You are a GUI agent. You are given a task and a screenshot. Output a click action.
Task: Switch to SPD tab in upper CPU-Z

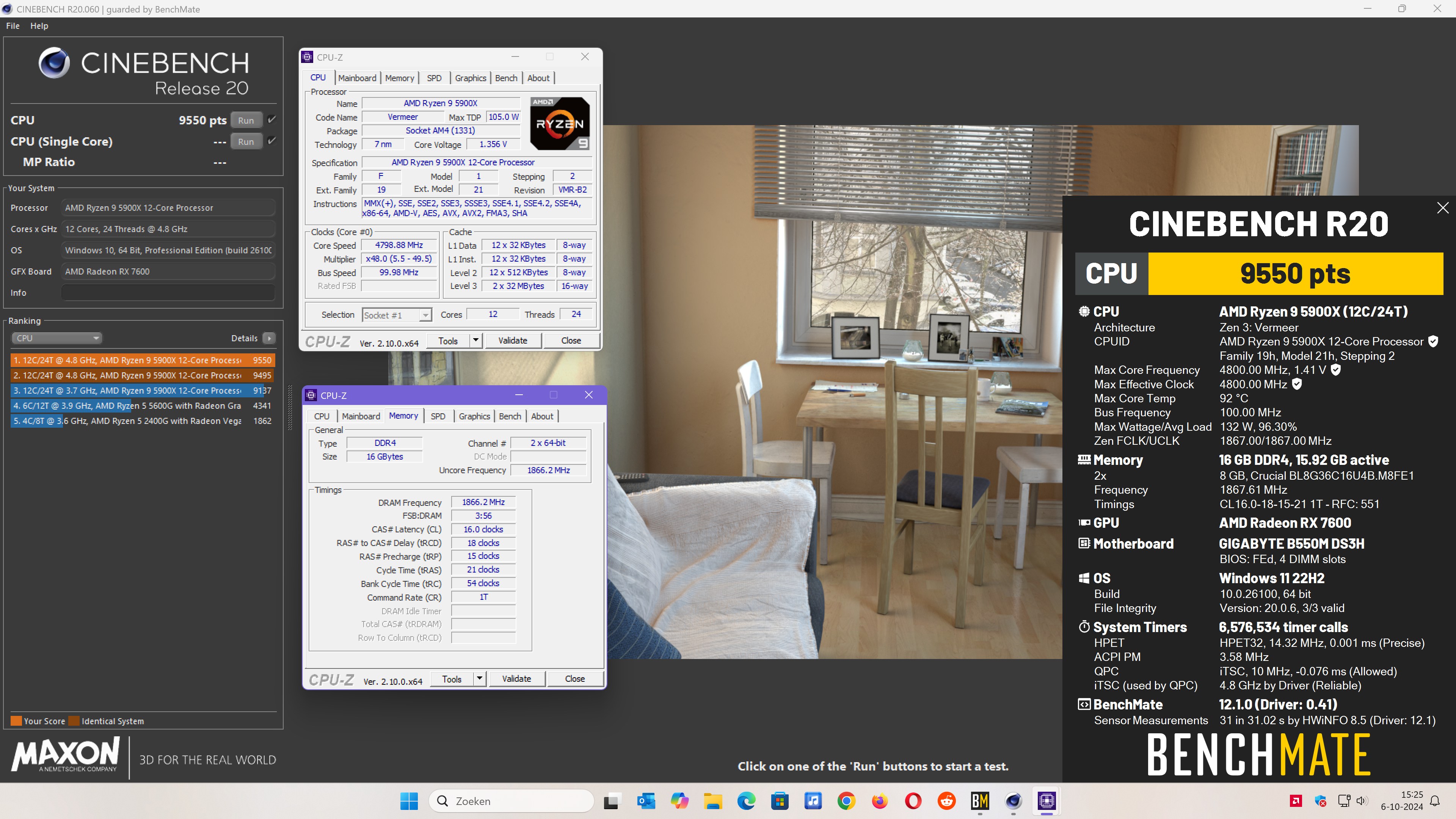coord(434,78)
